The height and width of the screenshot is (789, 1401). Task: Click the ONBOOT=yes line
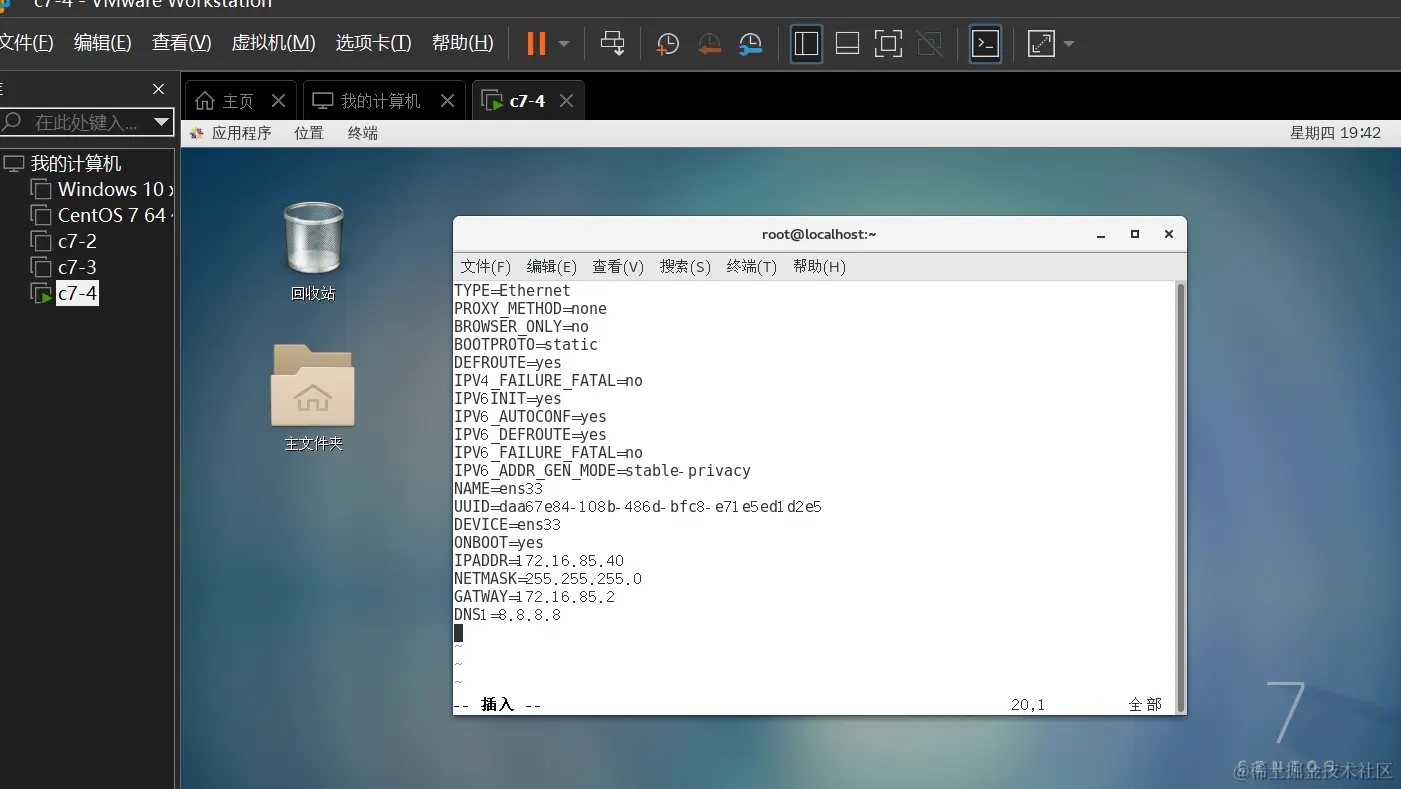(499, 543)
